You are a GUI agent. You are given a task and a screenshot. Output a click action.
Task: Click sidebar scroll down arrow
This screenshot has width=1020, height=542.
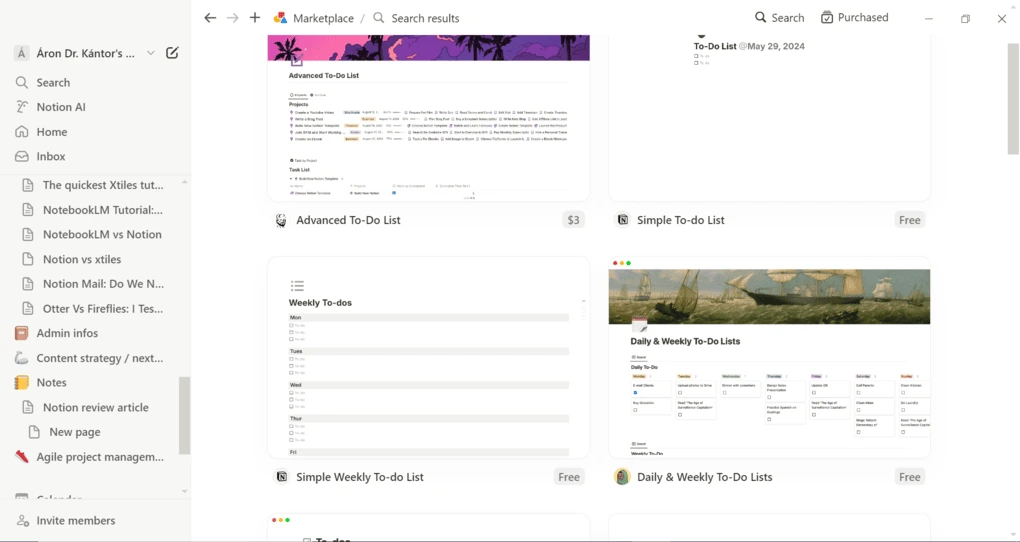coord(185,492)
